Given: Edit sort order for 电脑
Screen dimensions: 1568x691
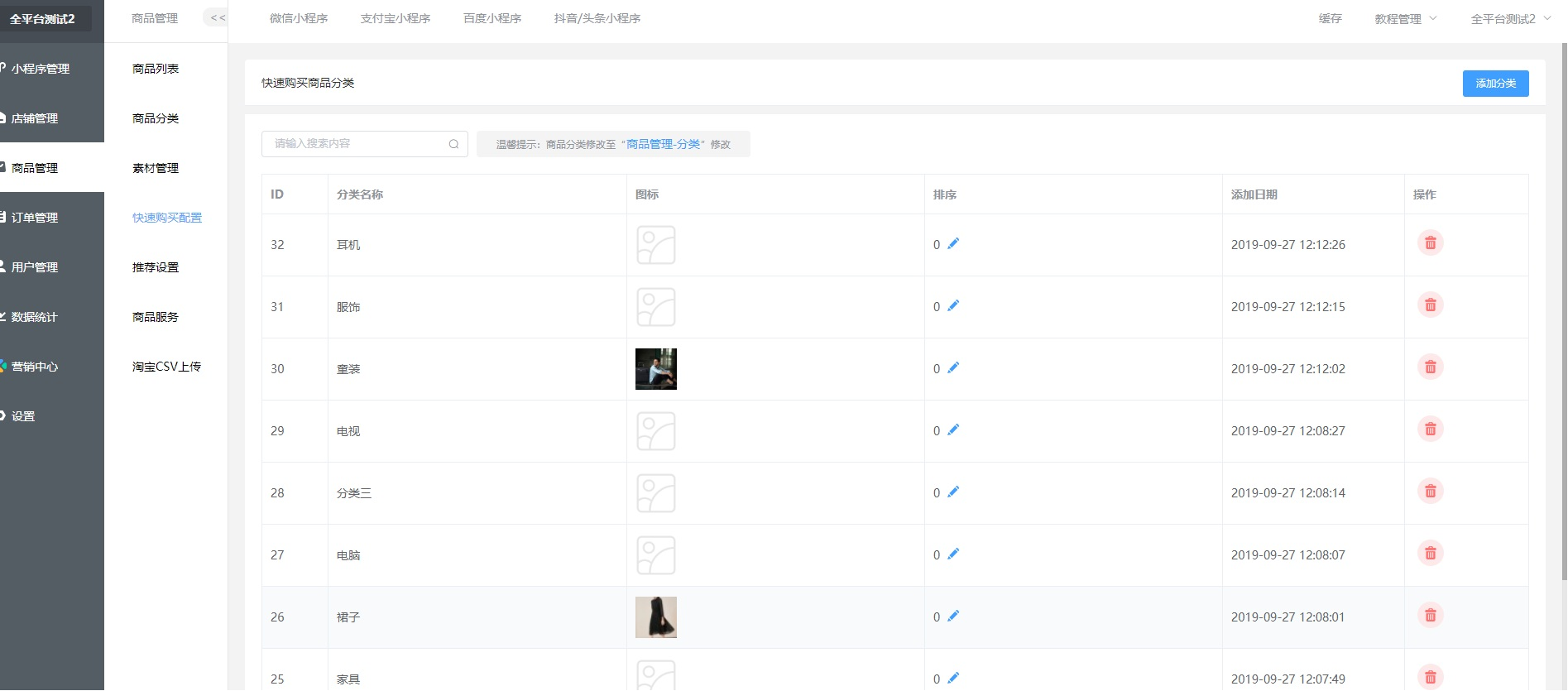Looking at the screenshot, I should point(953,554).
